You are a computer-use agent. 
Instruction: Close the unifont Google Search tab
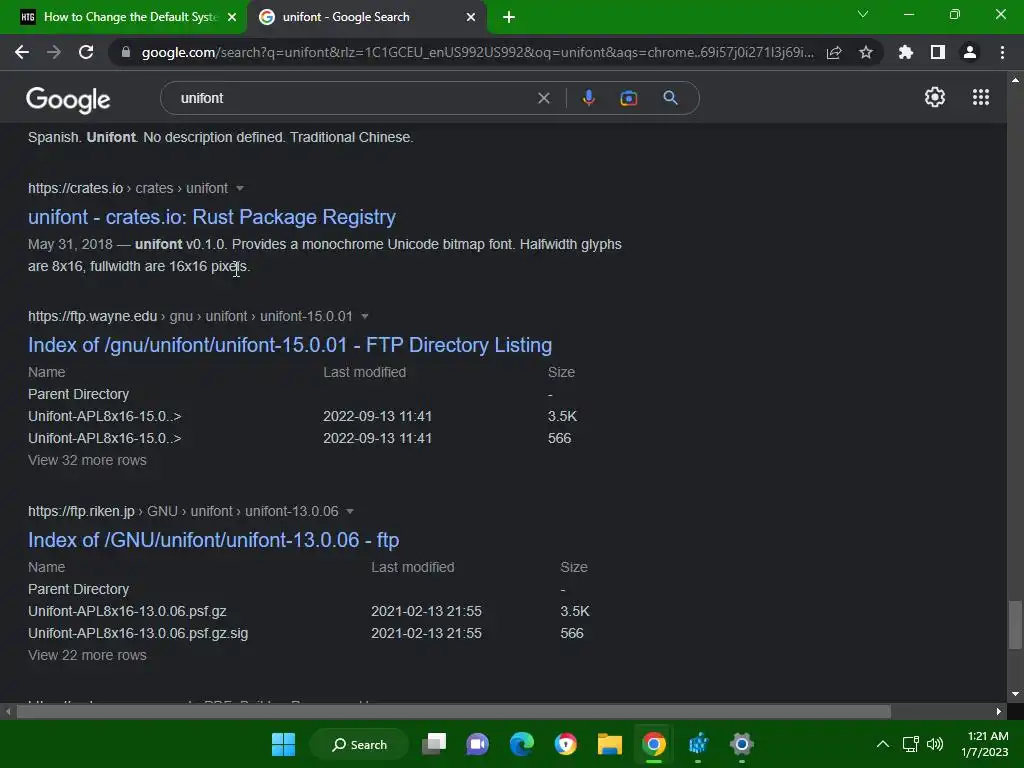(x=471, y=17)
